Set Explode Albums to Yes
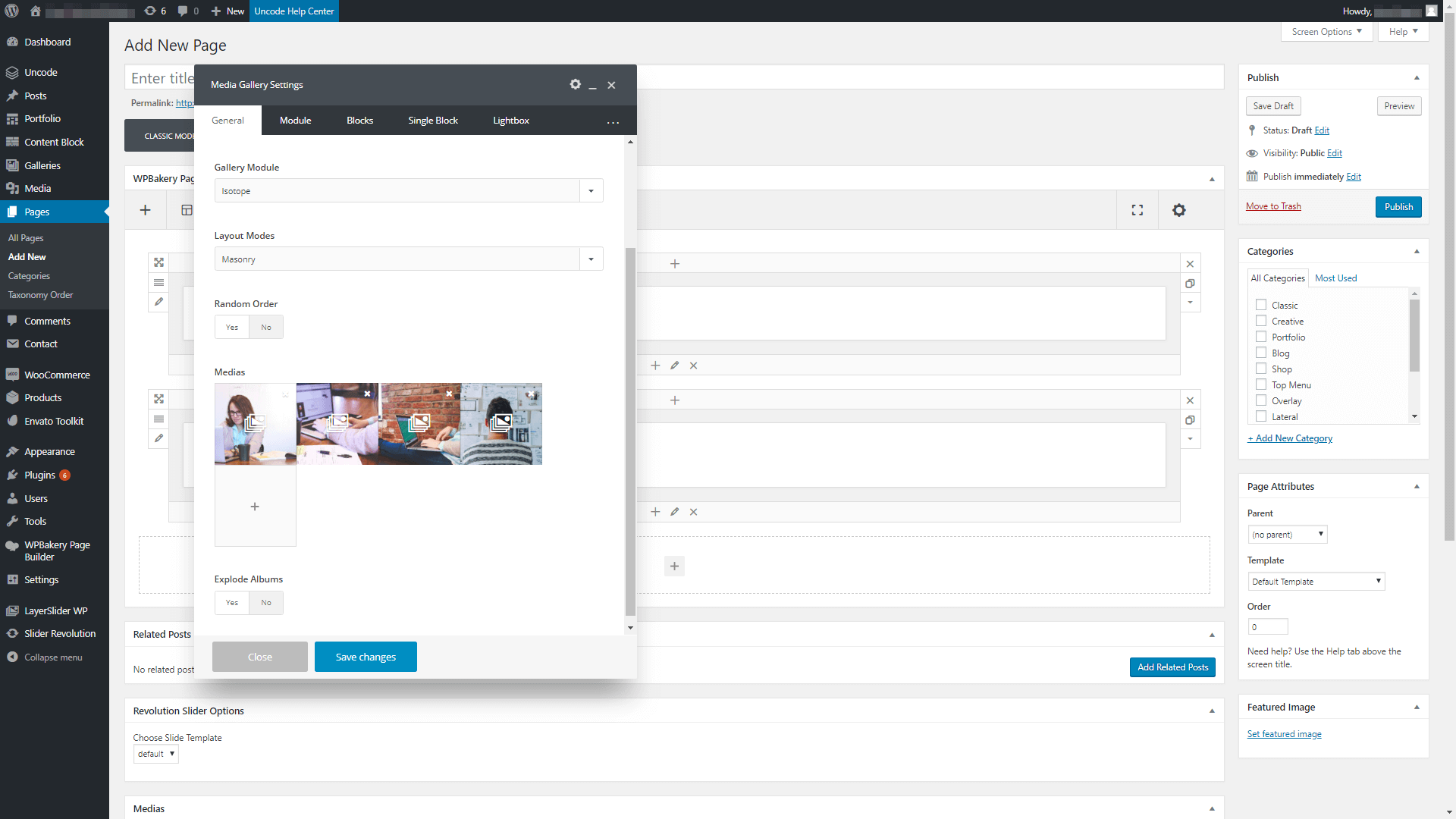Screen dimensions: 1456x819 click(x=232, y=602)
